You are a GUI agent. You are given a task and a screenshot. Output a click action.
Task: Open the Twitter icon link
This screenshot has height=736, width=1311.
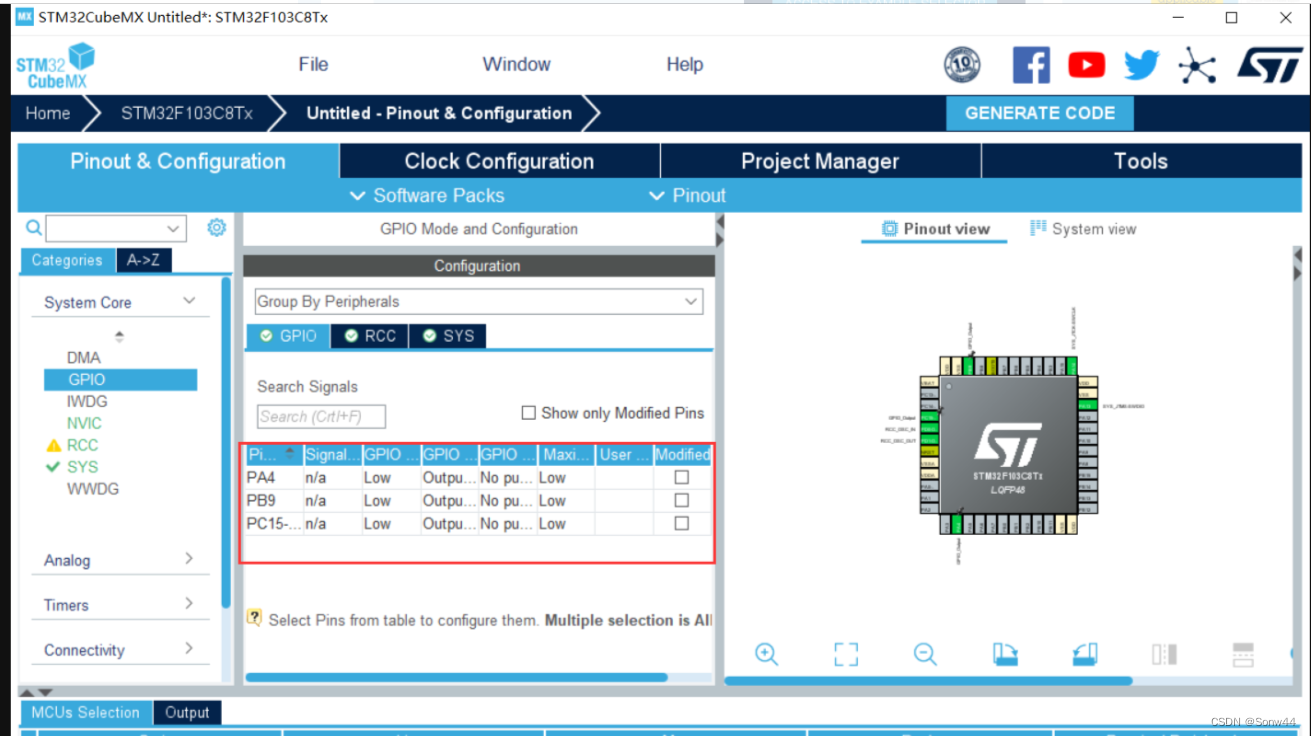1141,66
